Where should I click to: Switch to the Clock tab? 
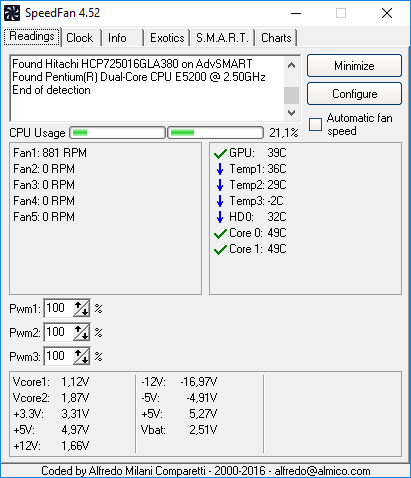[80, 38]
